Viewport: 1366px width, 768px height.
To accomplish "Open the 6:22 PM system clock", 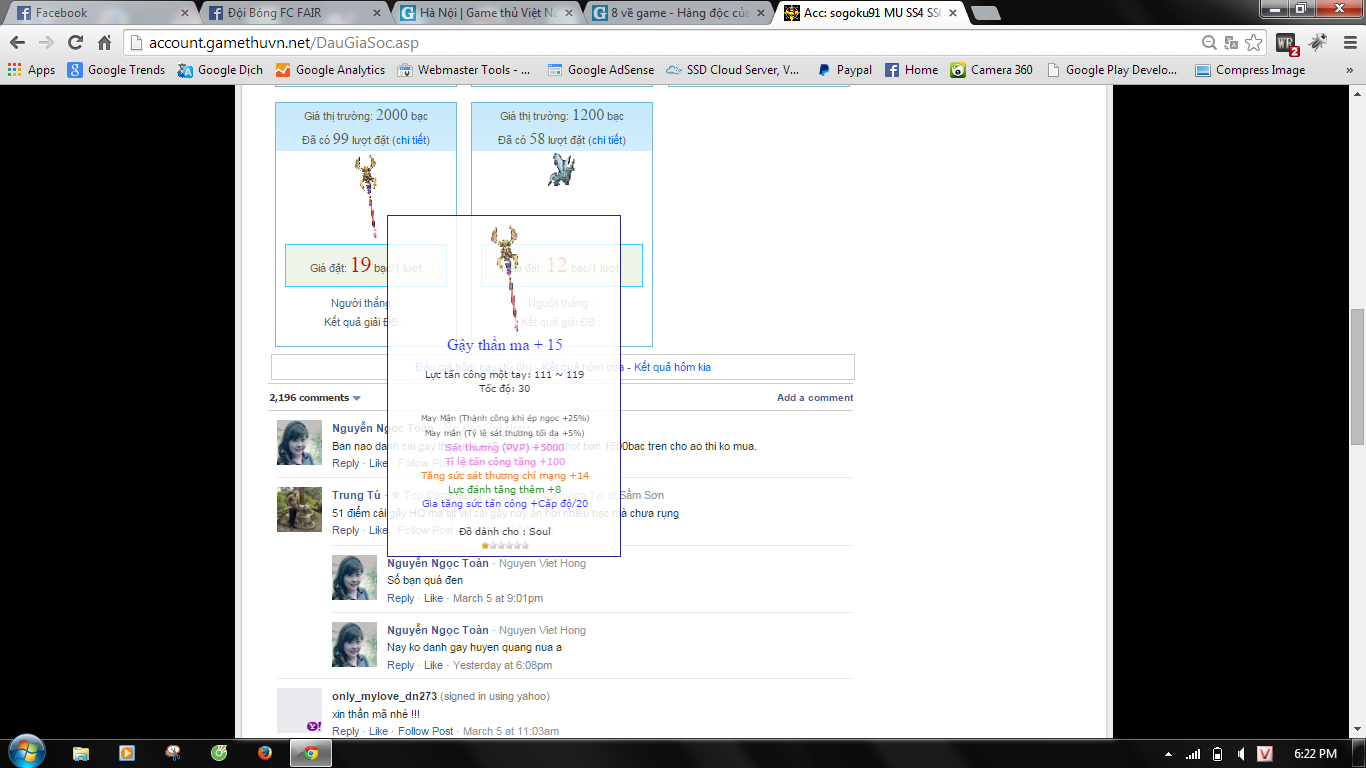I will pos(1315,754).
